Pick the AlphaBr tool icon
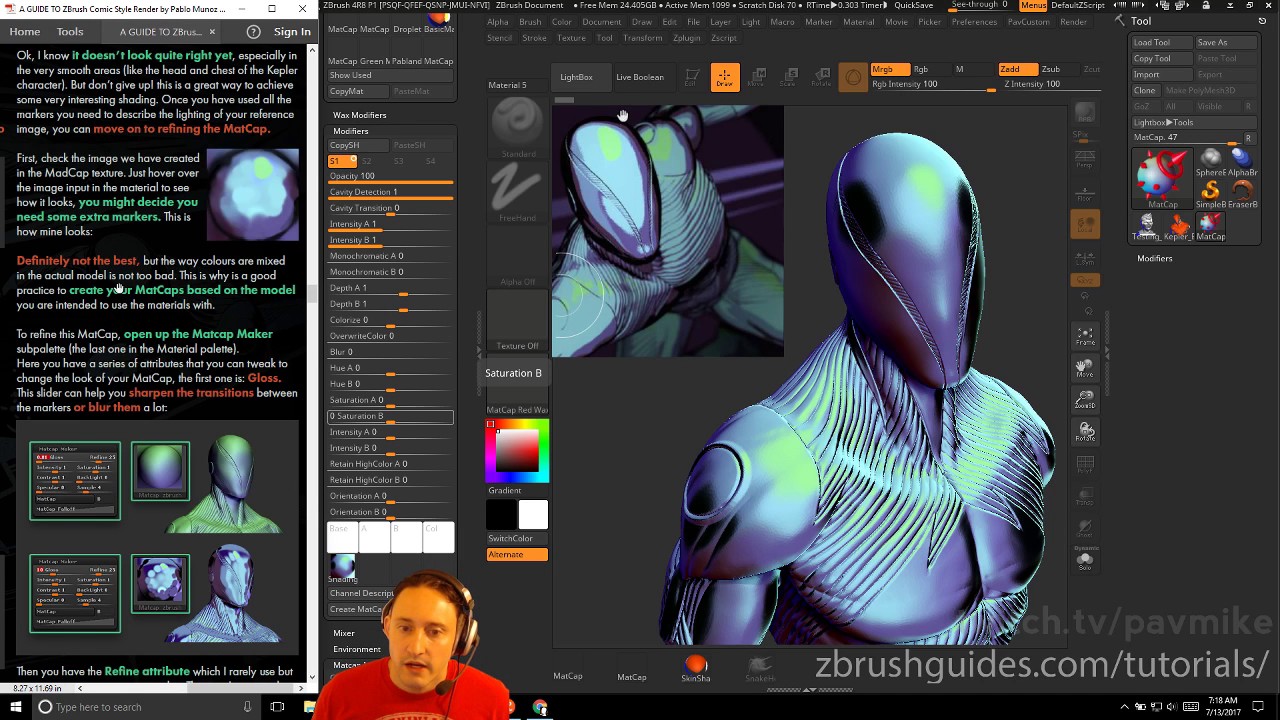 [1243, 164]
